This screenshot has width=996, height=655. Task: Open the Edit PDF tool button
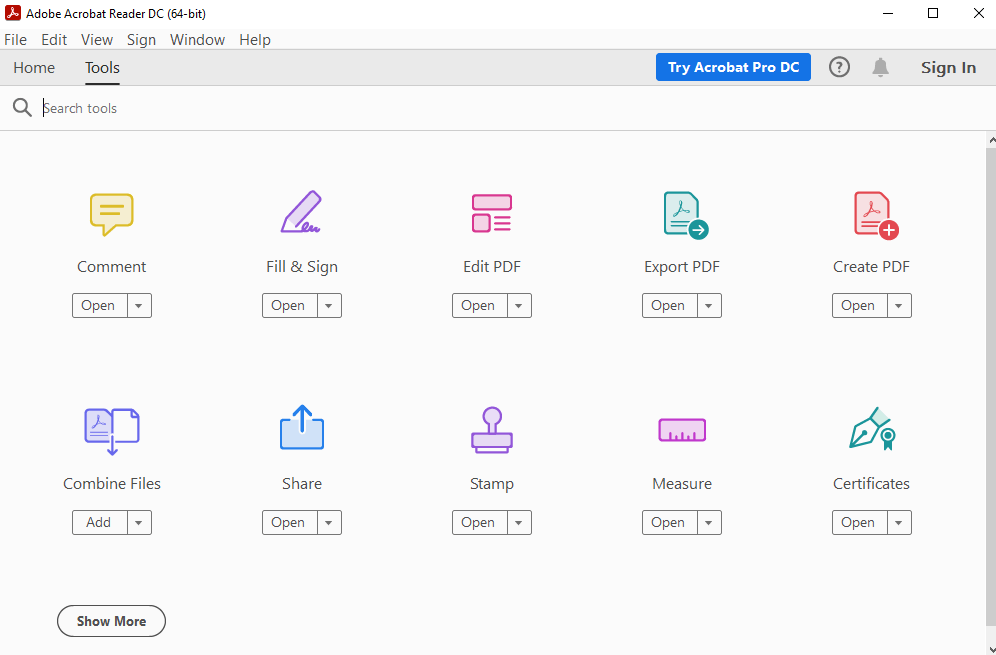pyautogui.click(x=480, y=306)
